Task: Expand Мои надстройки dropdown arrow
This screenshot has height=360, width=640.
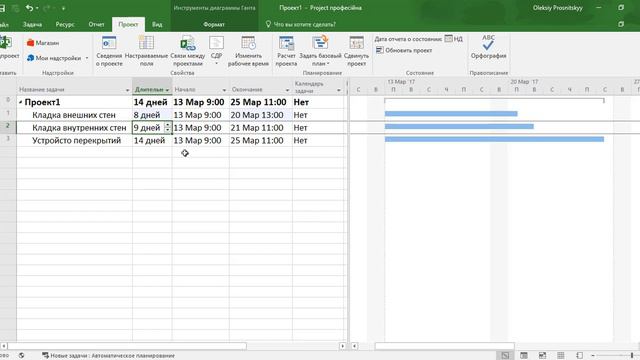Action: point(87,58)
